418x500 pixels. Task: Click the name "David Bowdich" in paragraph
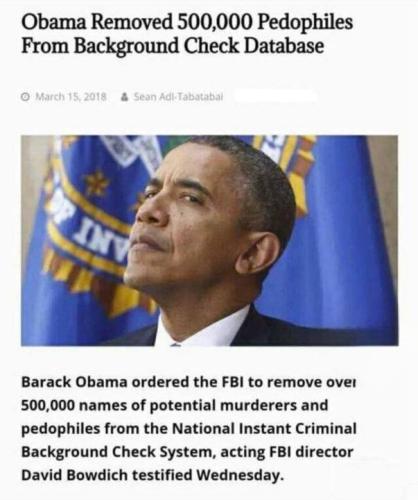[74, 475]
